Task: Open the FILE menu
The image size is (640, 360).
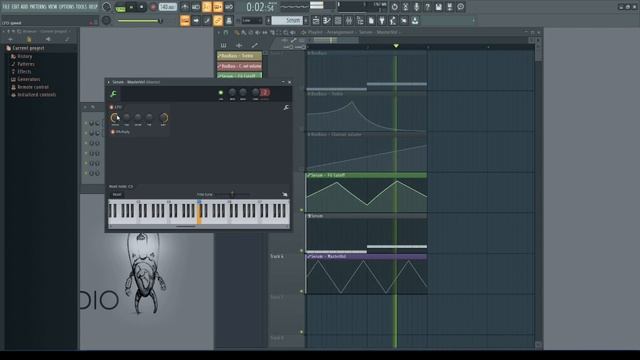Action: click(x=6, y=7)
